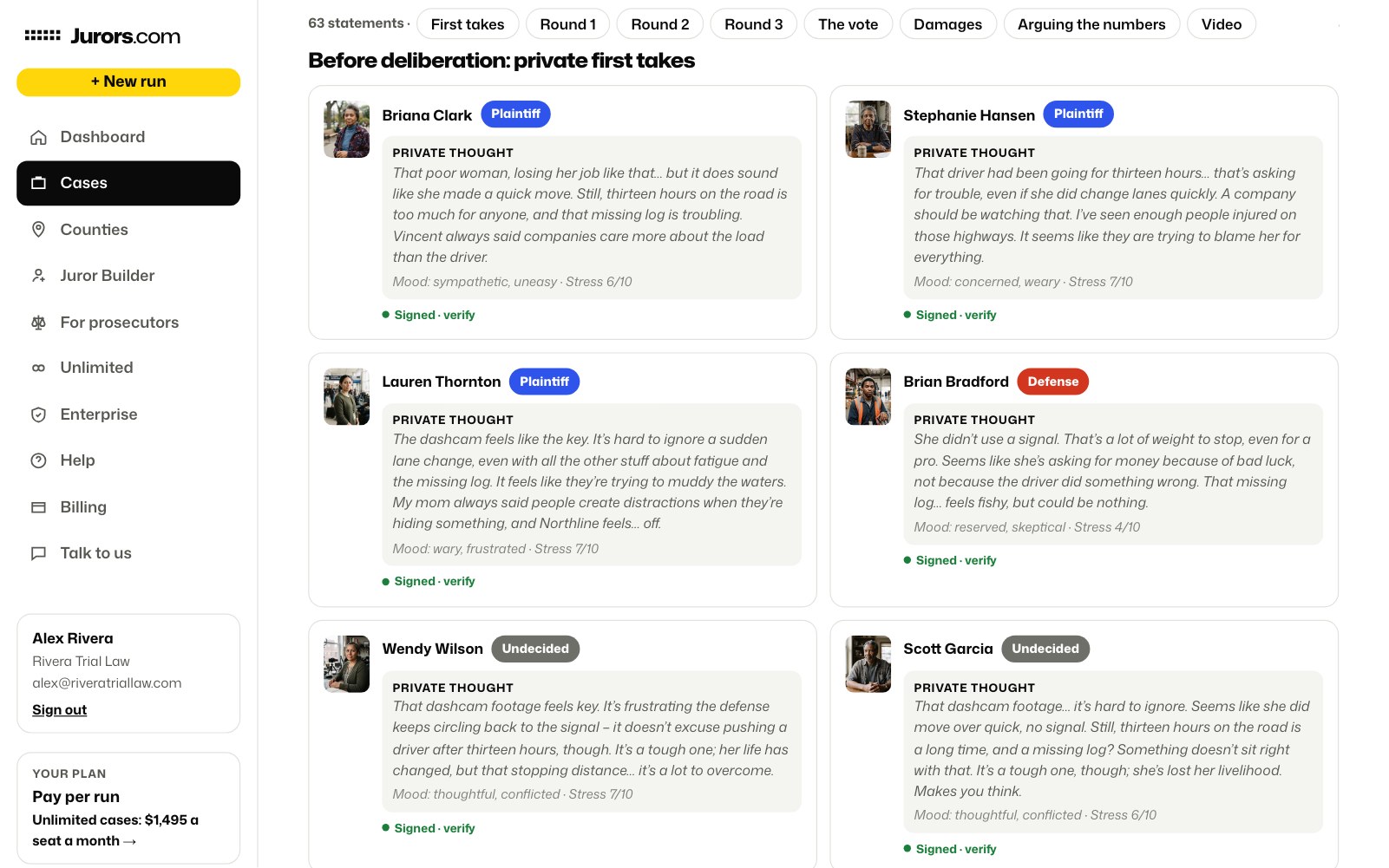This screenshot has height=868, width=1389.
Task: Jump to The vote section
Action: (848, 24)
